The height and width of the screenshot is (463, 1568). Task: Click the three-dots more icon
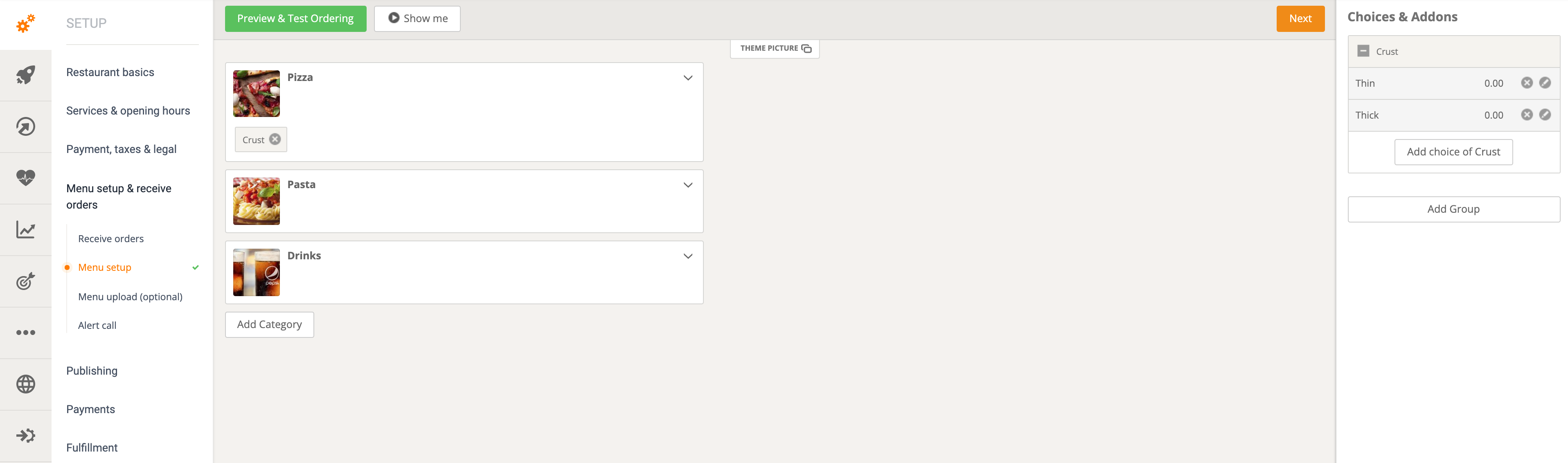[x=25, y=332]
